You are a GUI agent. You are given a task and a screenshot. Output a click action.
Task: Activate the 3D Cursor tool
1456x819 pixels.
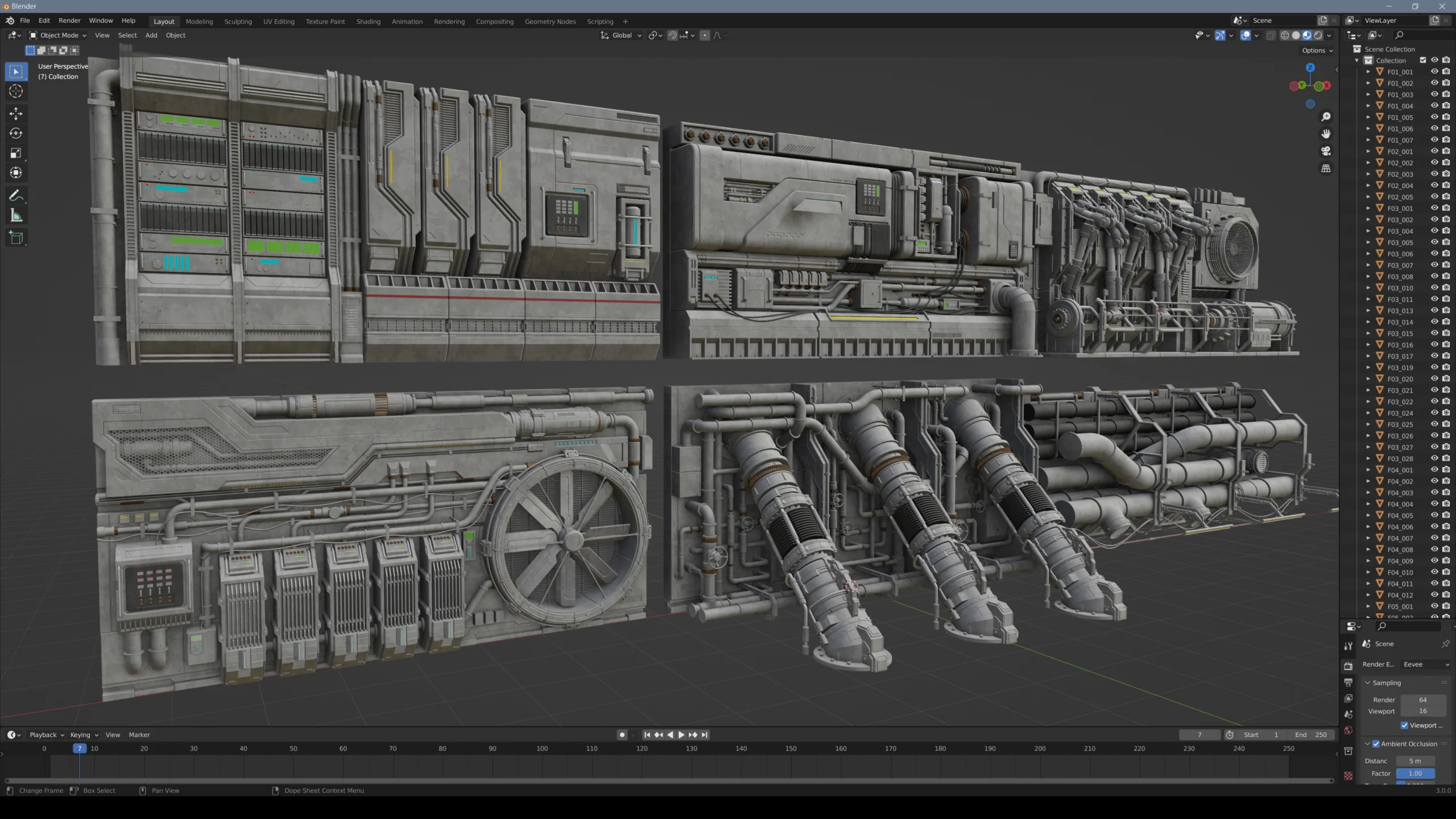tap(16, 92)
